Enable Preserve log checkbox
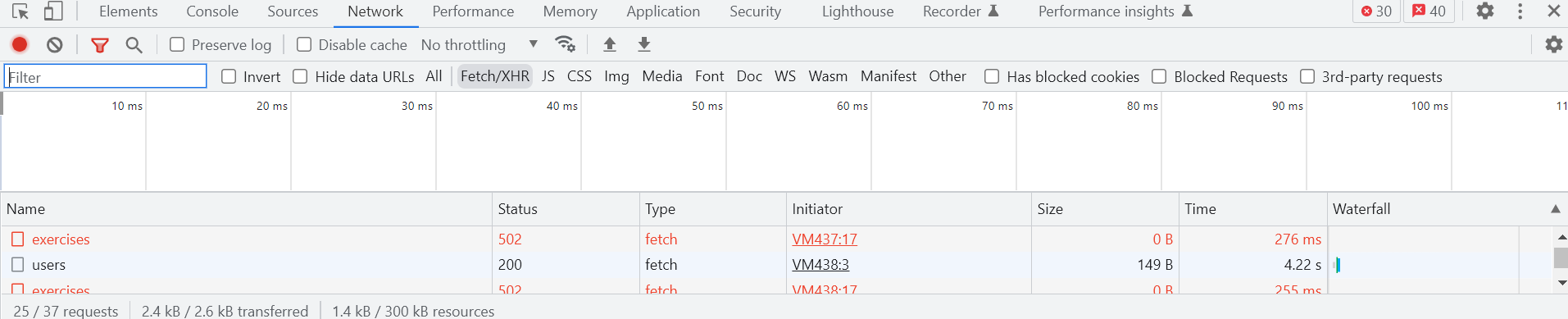Image resolution: width=1568 pixels, height=319 pixels. [177, 44]
